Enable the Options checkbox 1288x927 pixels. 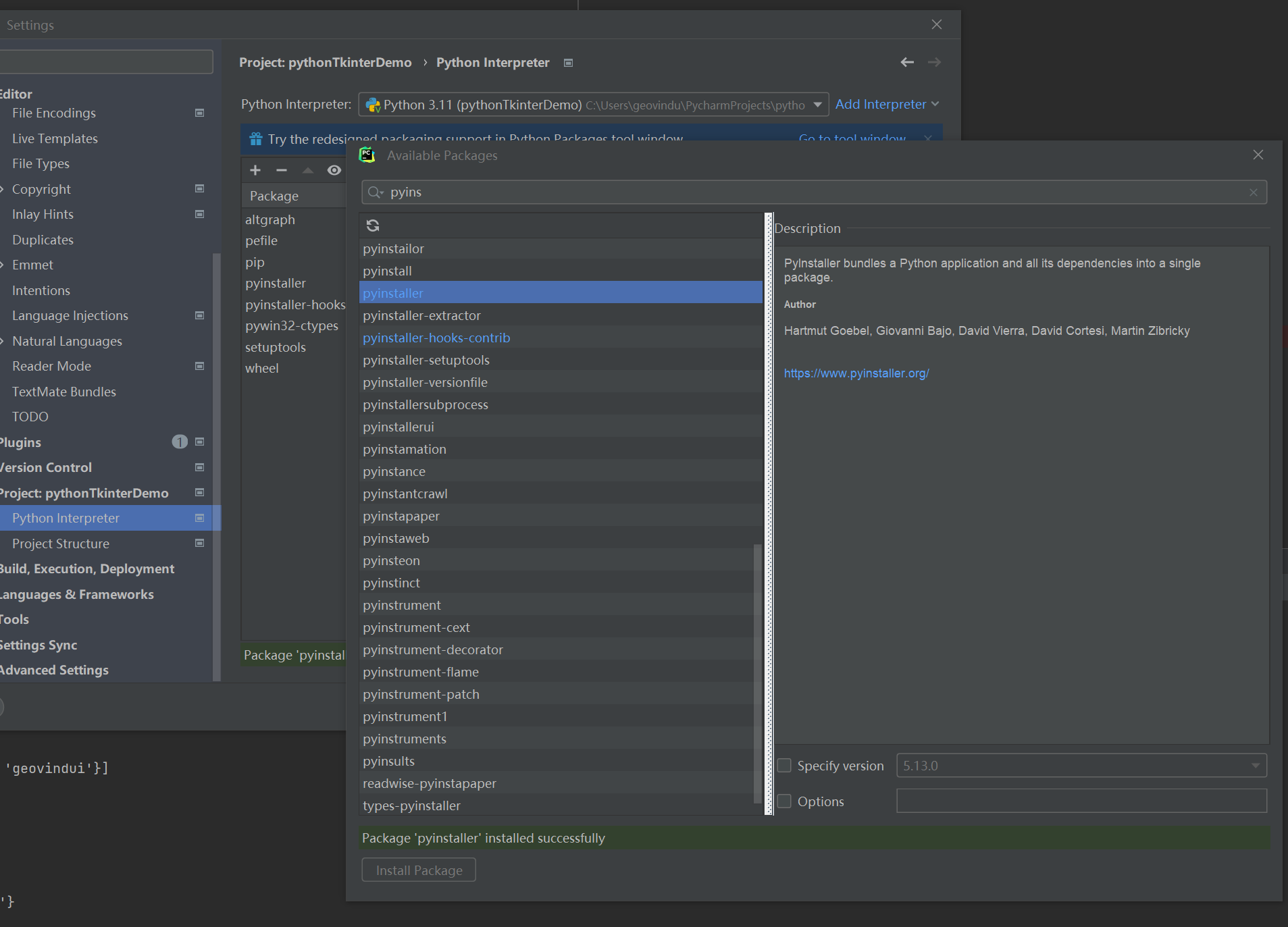(x=784, y=801)
